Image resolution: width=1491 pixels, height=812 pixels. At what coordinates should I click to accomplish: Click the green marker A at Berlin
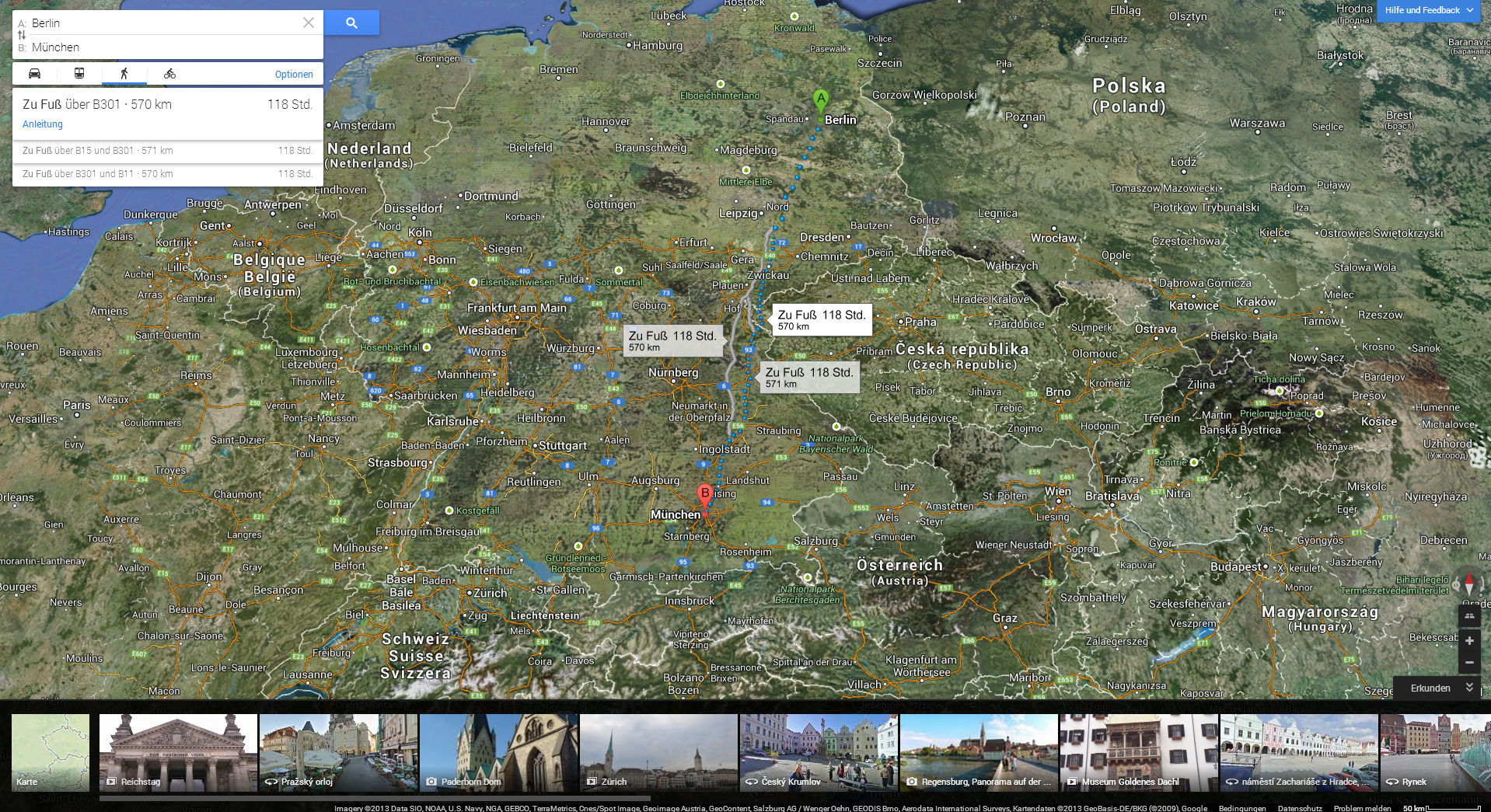pos(821,103)
